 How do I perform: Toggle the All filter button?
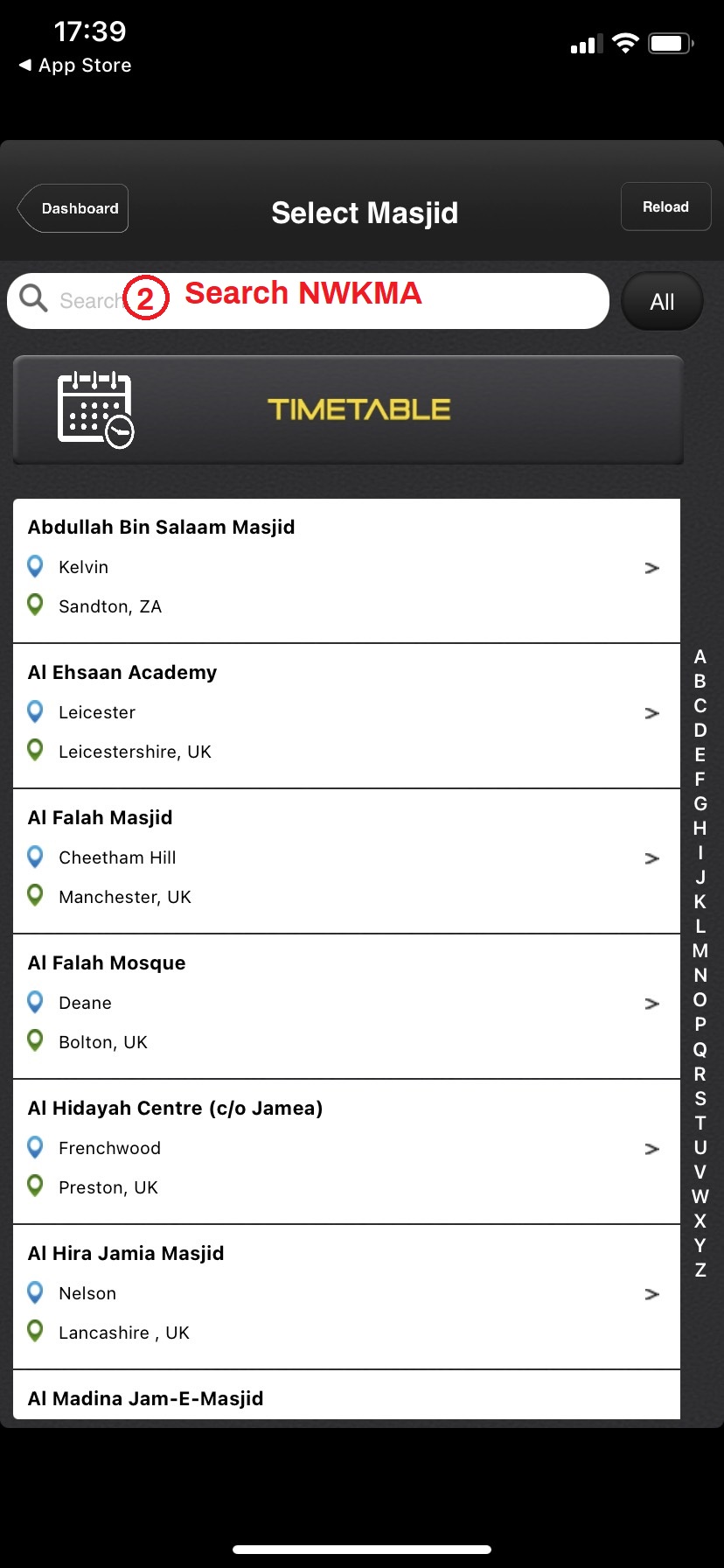(662, 302)
